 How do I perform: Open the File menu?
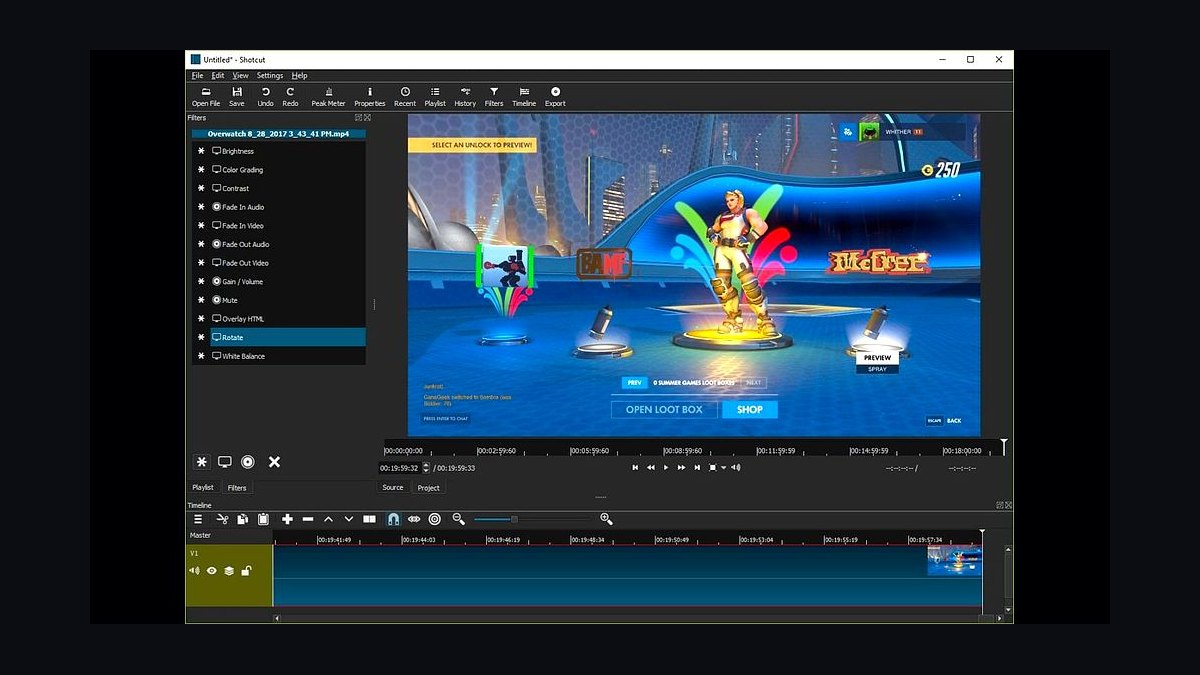pyautogui.click(x=197, y=75)
